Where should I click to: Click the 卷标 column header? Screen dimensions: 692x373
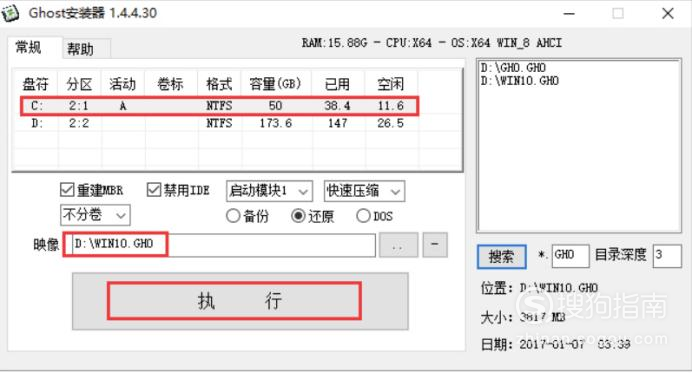click(171, 84)
